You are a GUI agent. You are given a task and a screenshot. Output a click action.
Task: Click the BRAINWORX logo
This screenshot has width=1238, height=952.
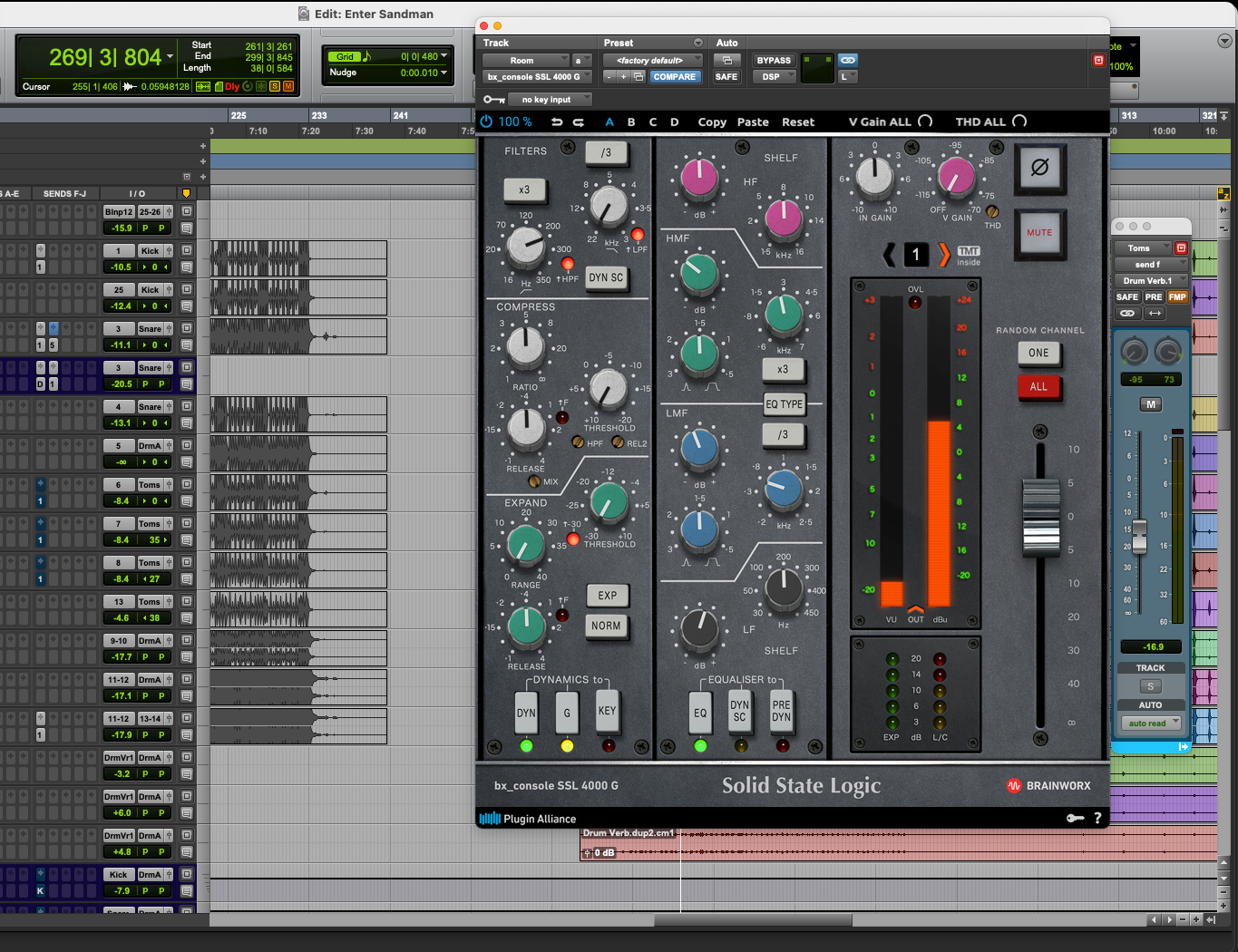1048,786
